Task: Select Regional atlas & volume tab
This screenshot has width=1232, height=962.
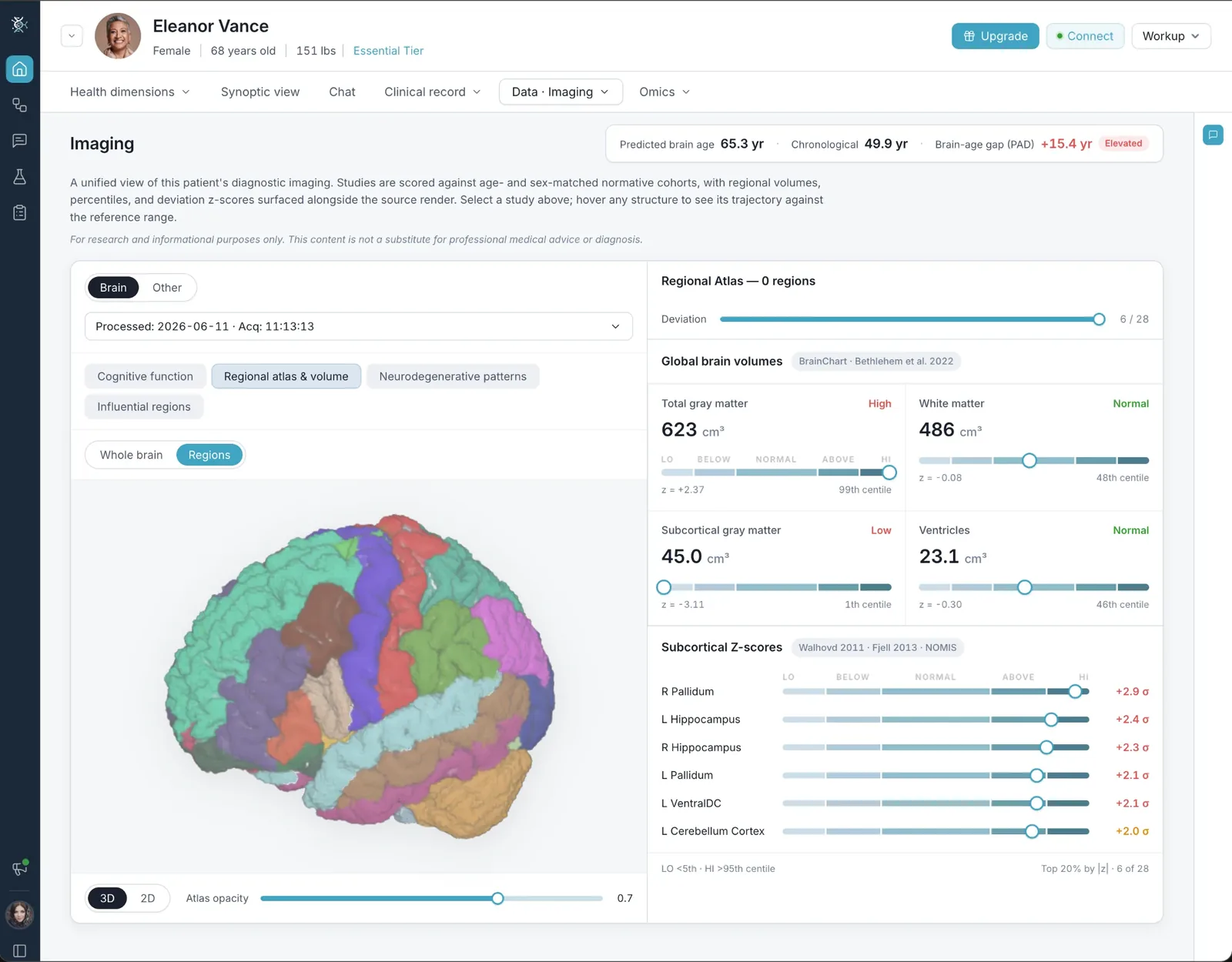Action: [286, 376]
